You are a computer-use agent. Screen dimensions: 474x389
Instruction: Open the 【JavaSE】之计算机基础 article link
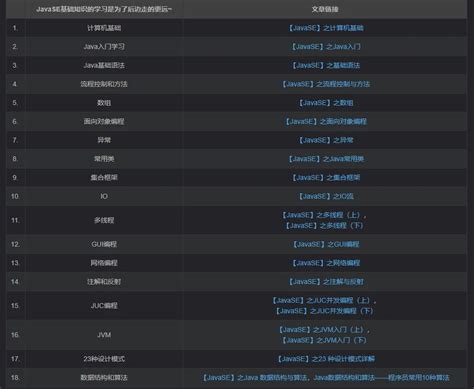326,28
